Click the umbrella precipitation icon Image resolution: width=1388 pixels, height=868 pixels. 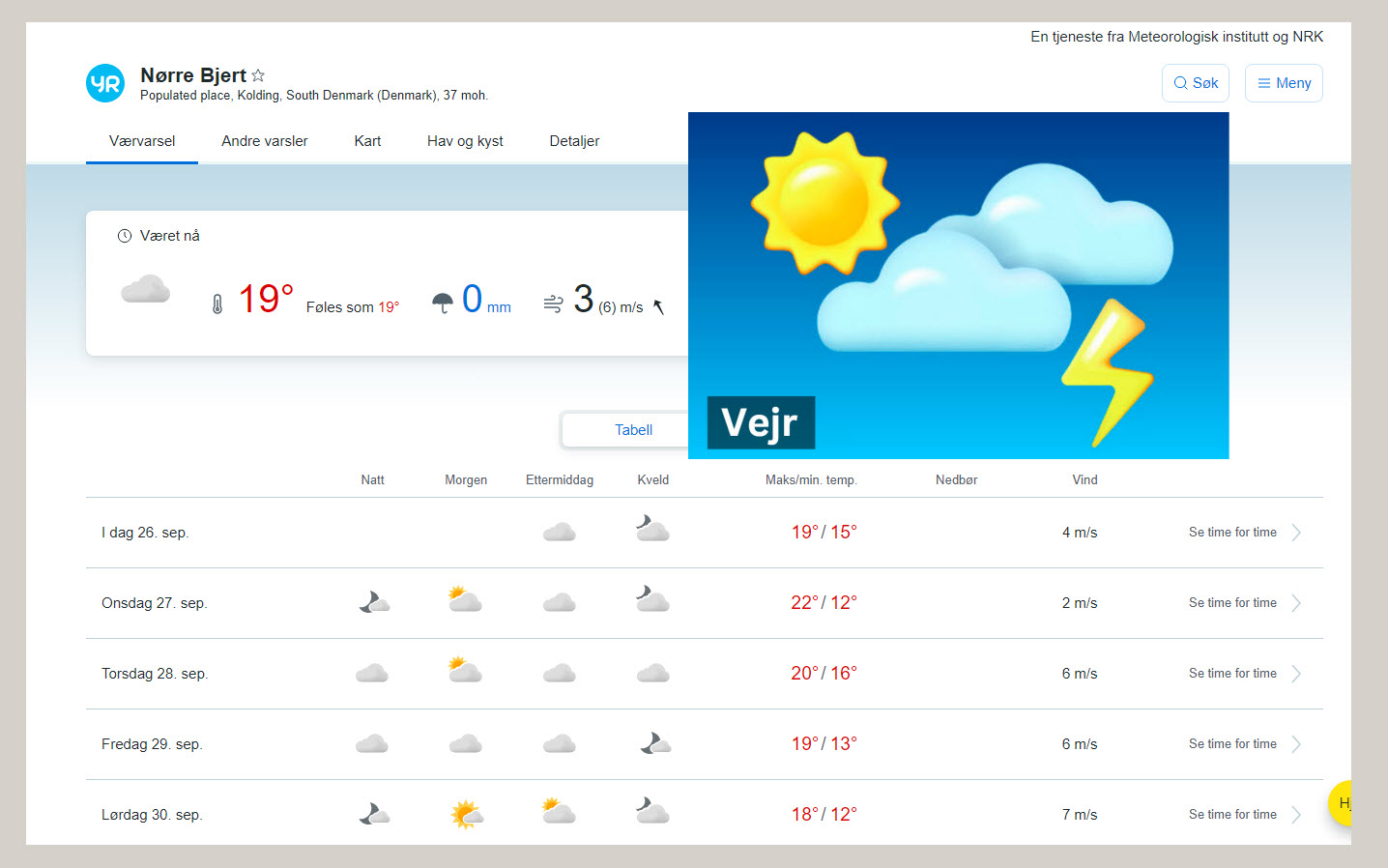442,304
